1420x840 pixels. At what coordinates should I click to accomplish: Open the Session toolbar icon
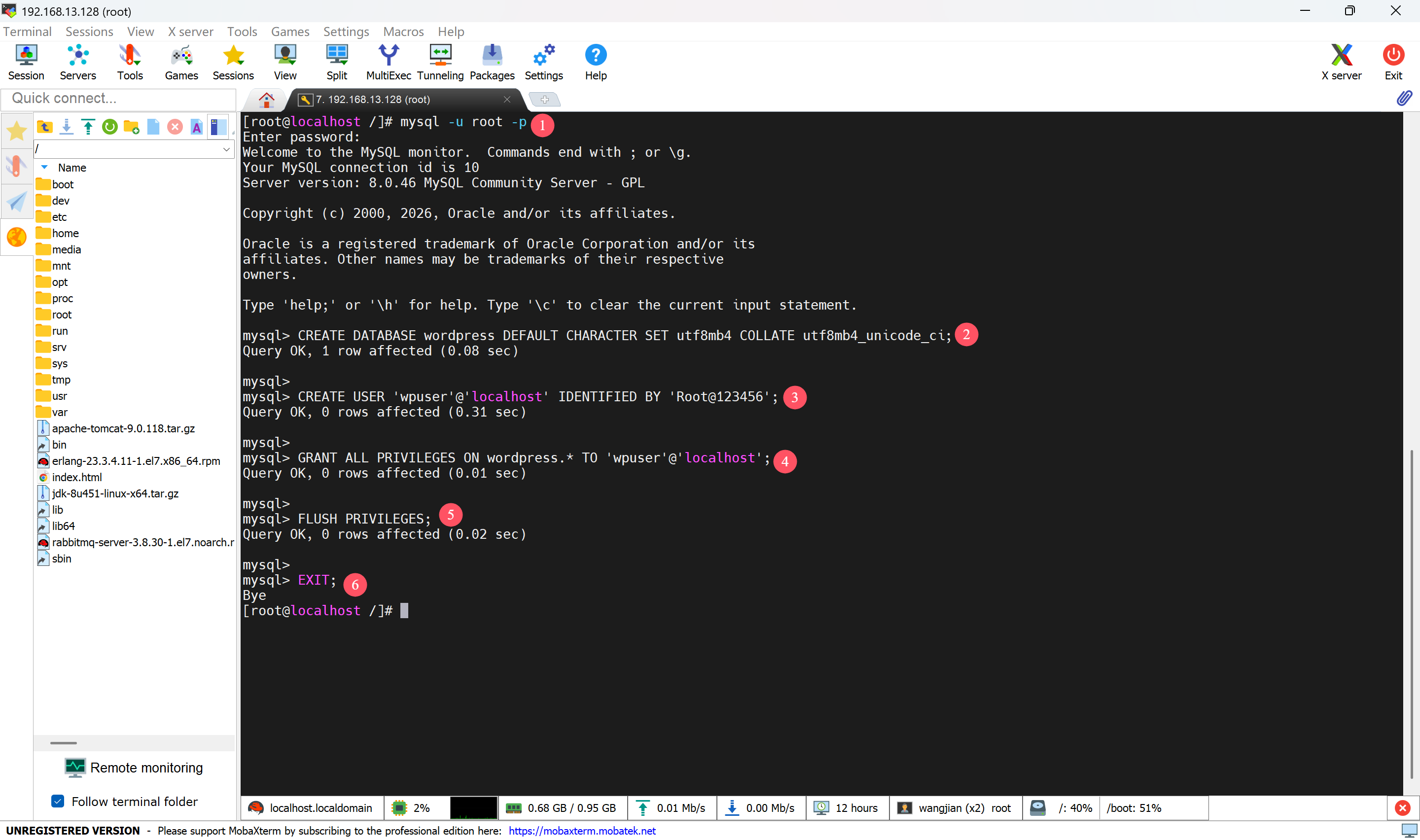[26, 62]
